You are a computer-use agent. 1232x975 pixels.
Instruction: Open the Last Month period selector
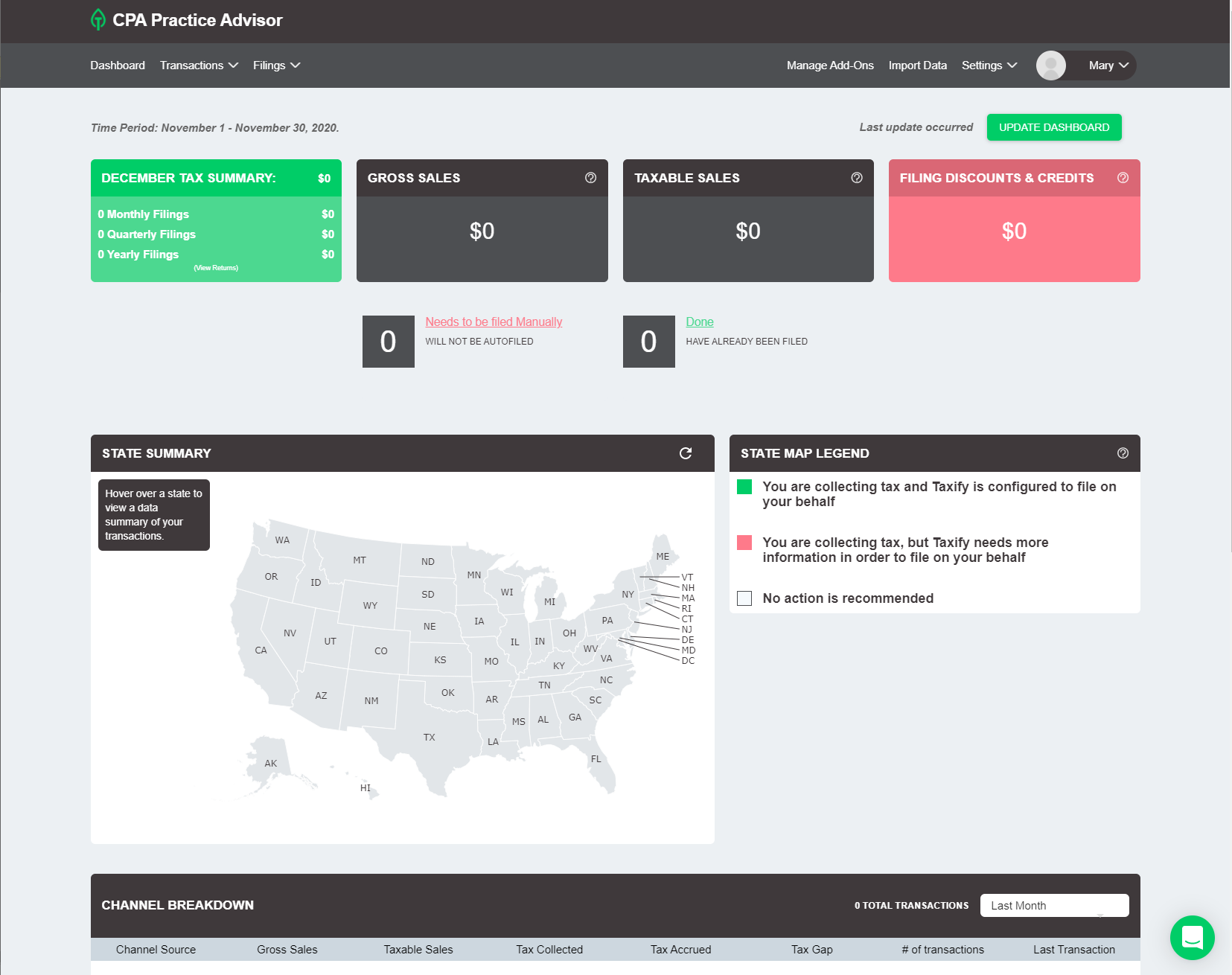tap(1053, 905)
